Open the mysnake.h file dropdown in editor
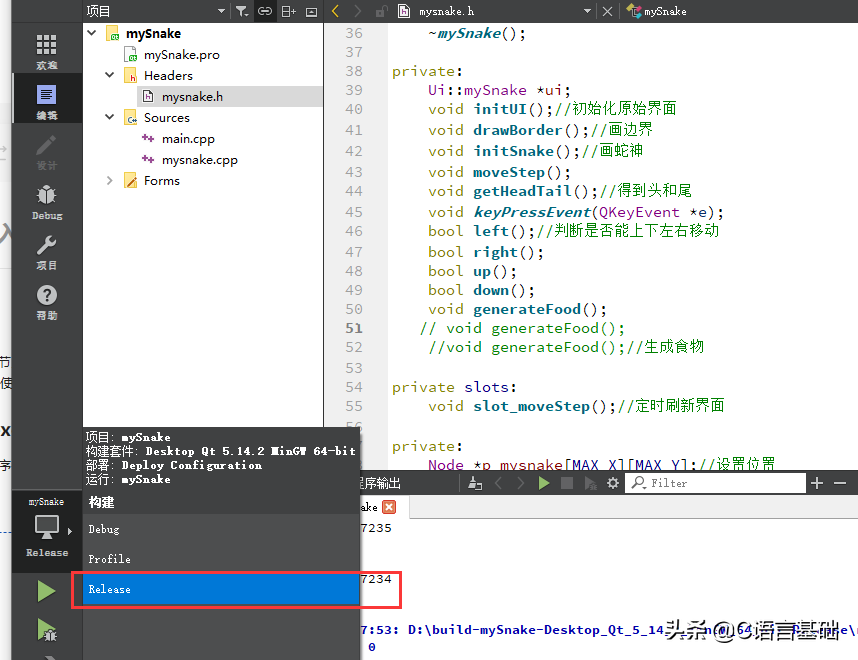858x660 pixels. coord(587,11)
